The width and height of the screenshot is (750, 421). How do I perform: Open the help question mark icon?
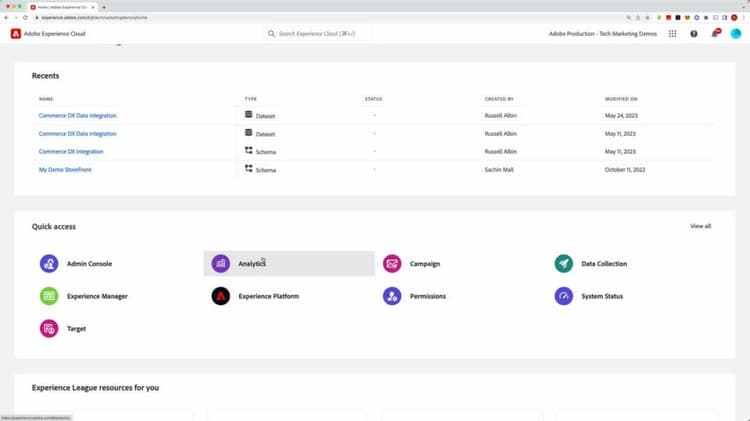(694, 34)
